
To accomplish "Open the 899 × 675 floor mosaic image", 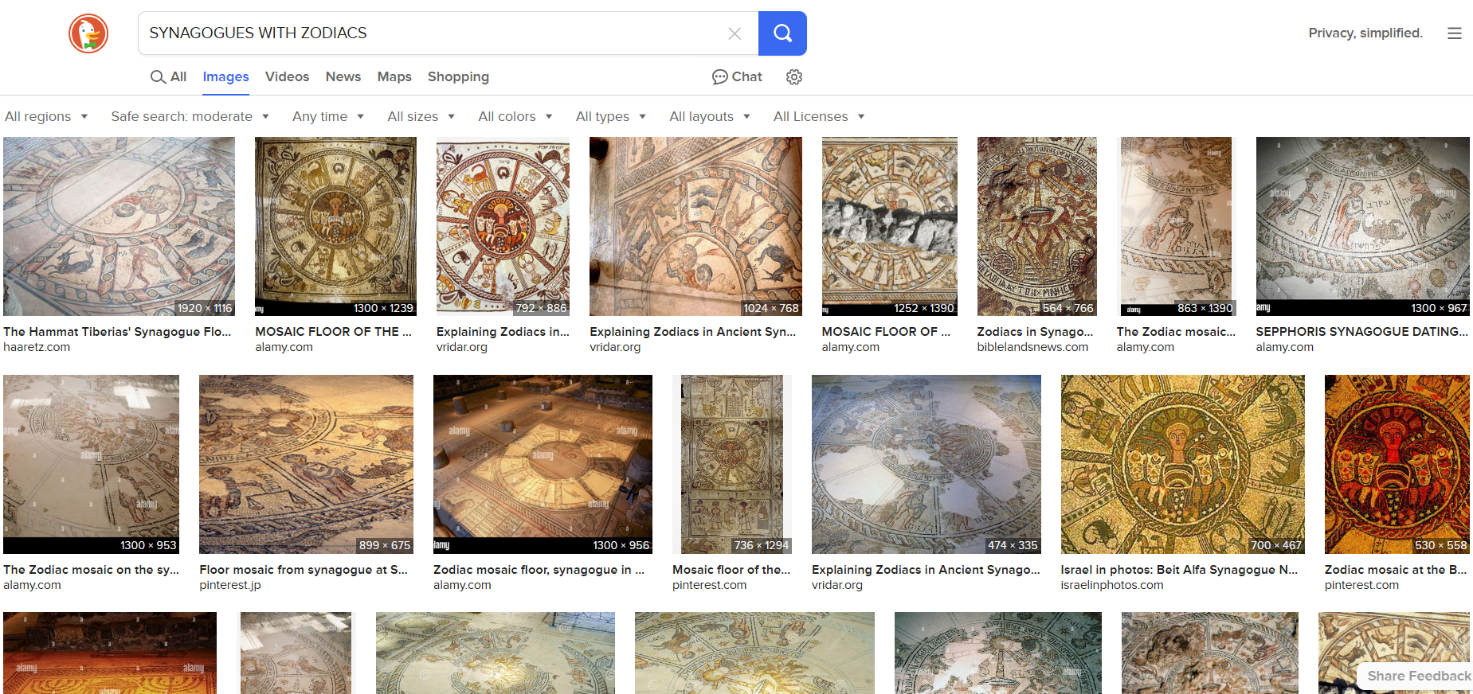I will (x=306, y=465).
